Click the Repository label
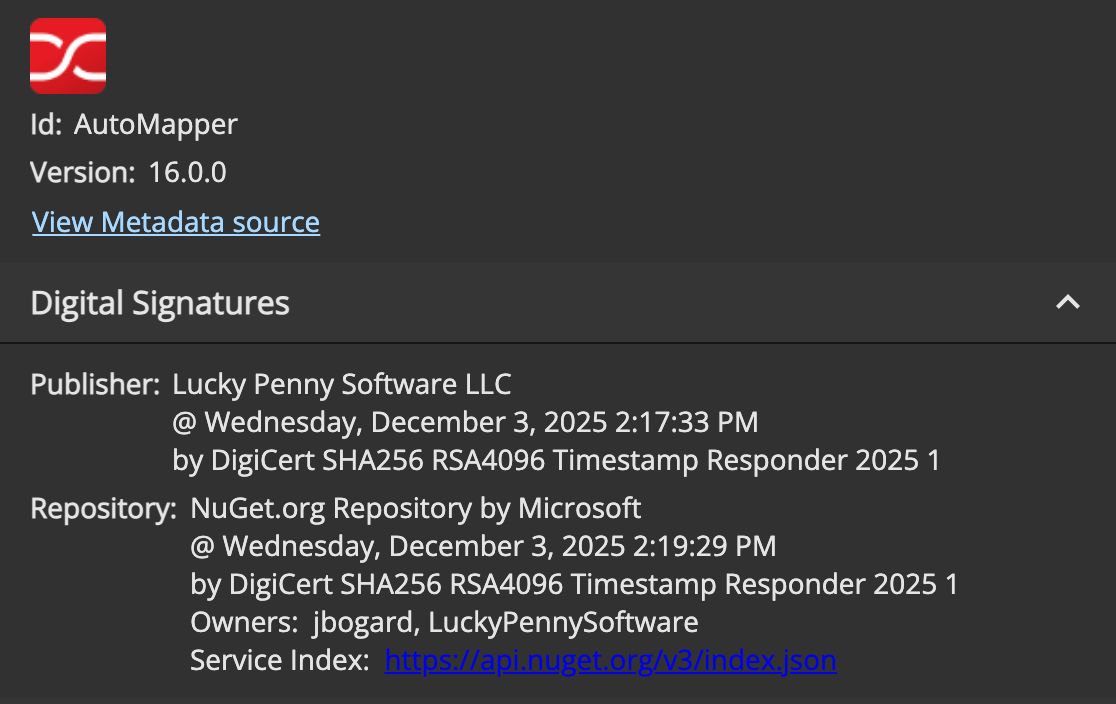1116x704 pixels. pos(104,508)
